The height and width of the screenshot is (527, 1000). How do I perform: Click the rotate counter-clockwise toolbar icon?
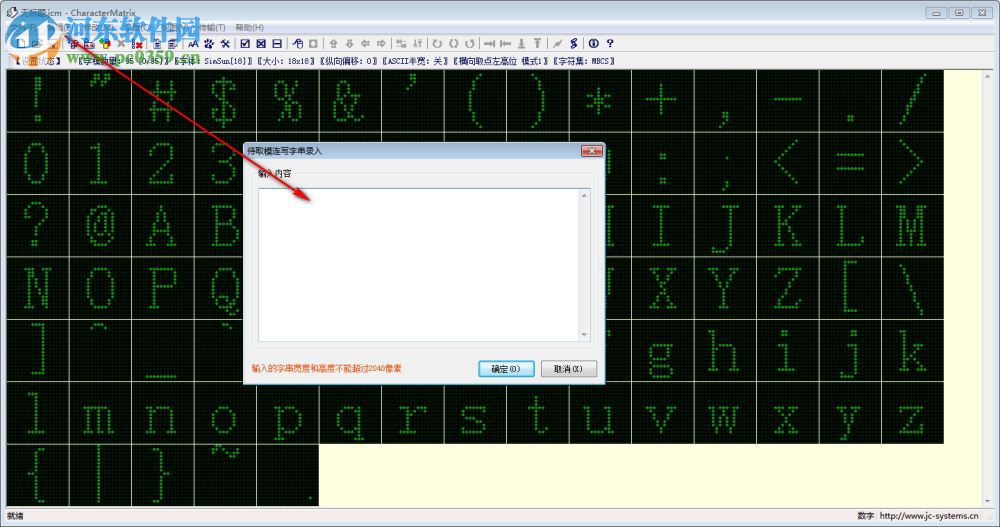click(x=469, y=43)
